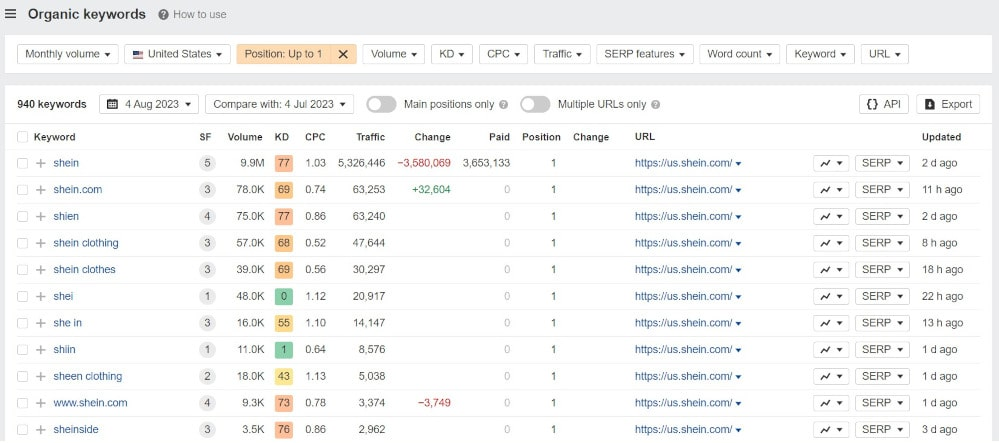
Task: Open the trend chart button for shiin
Action: pyautogui.click(x=831, y=350)
